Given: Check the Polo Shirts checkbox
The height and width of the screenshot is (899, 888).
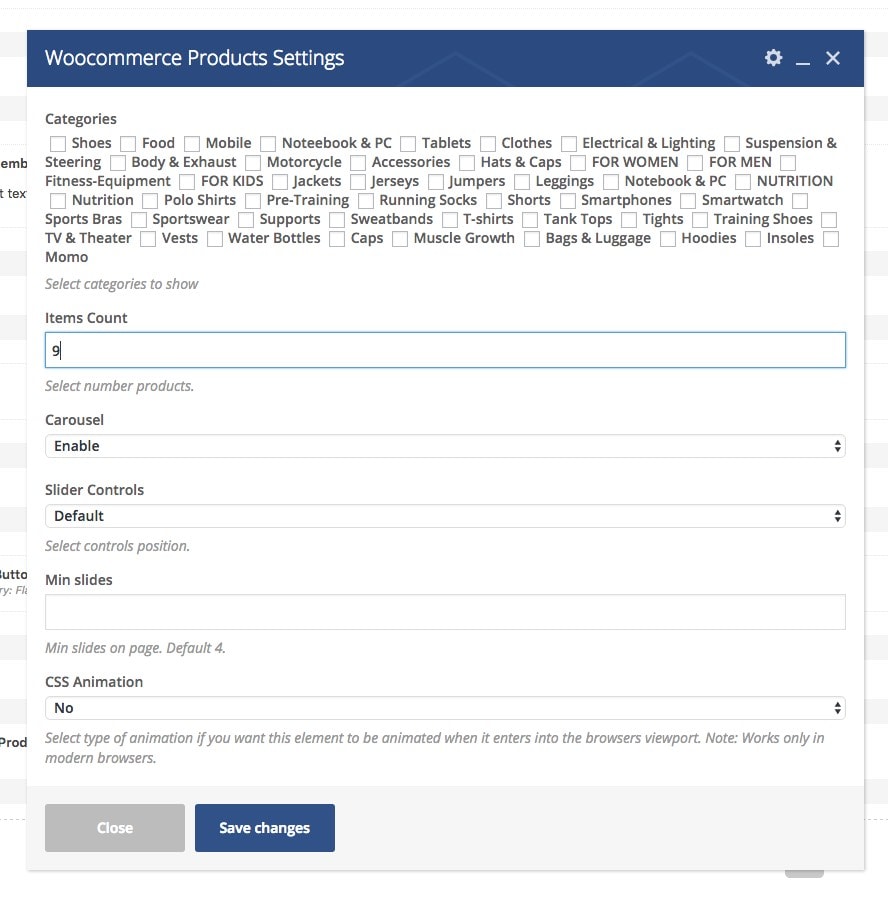Looking at the screenshot, I should click(x=150, y=201).
